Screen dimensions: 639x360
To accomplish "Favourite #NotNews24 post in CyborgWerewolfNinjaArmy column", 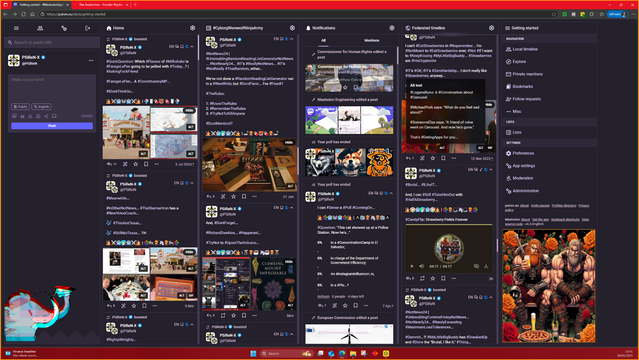I will tap(234, 197).
